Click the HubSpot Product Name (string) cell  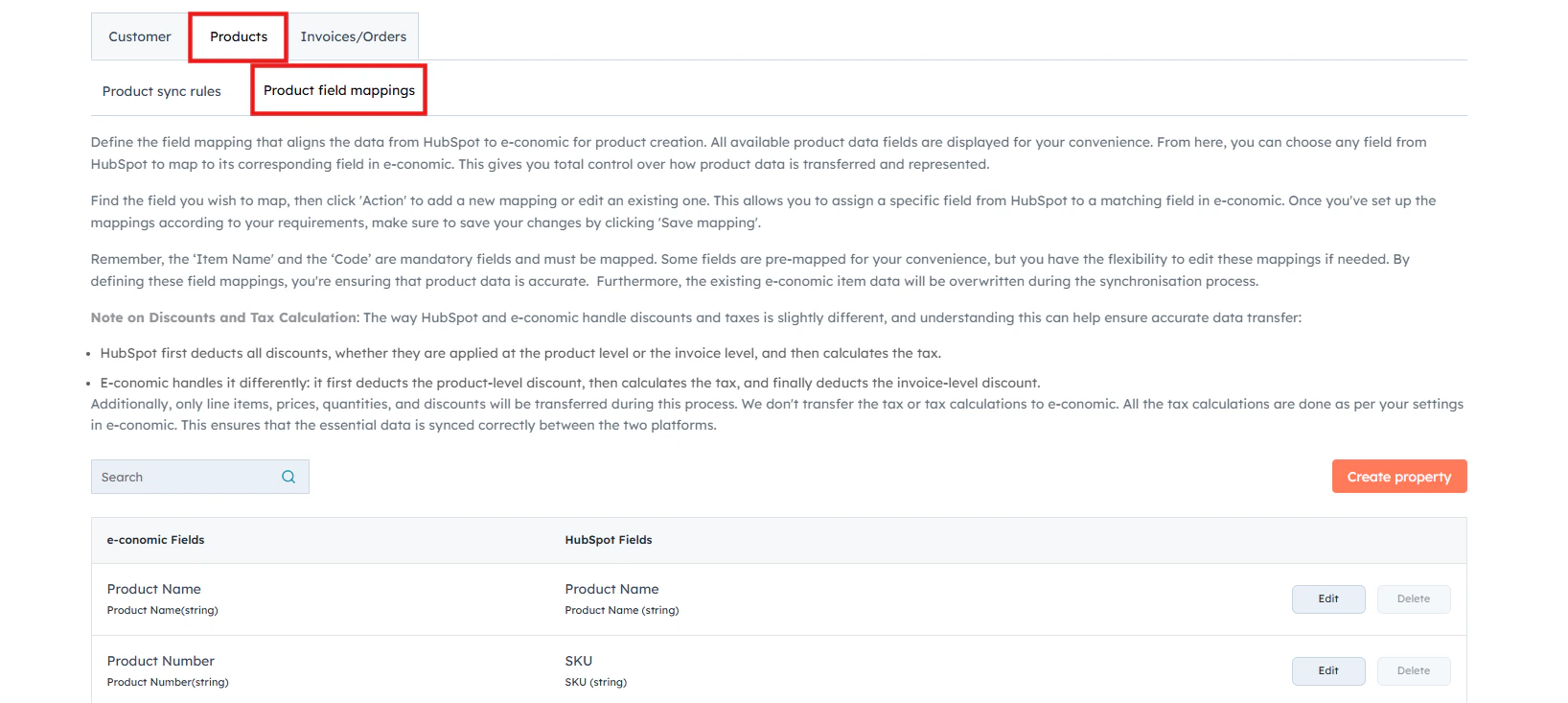(622, 598)
